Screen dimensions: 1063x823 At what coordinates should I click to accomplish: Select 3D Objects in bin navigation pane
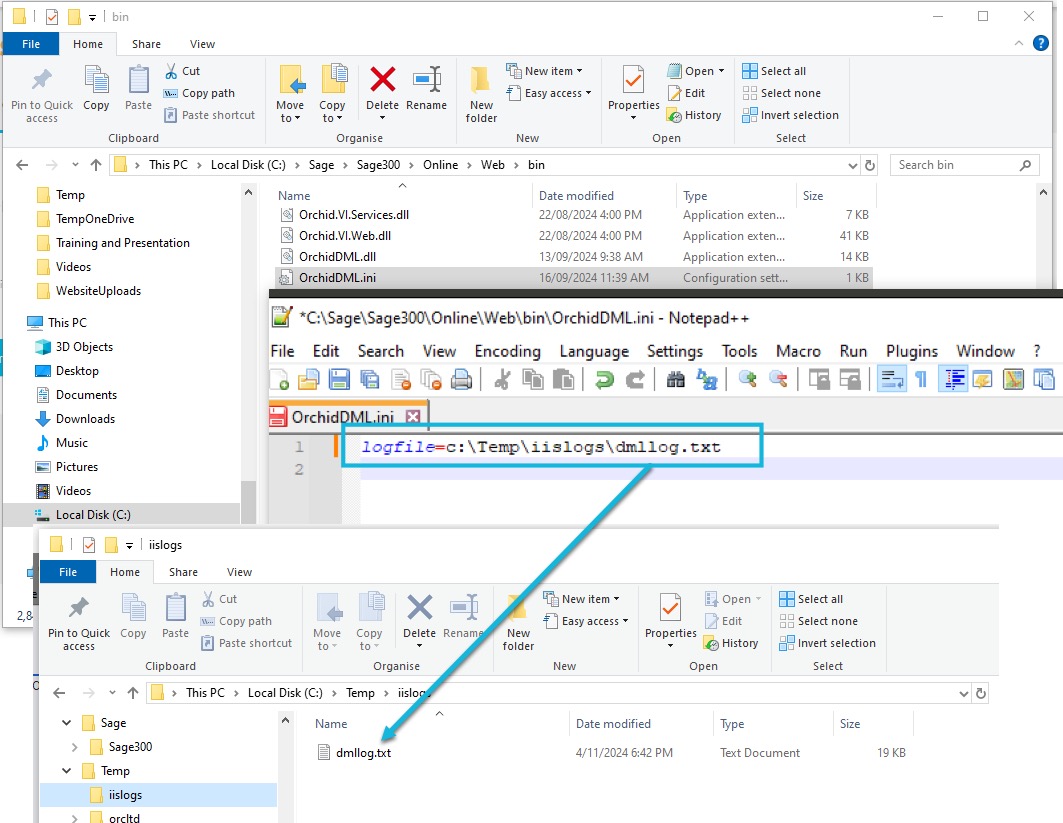tap(84, 347)
